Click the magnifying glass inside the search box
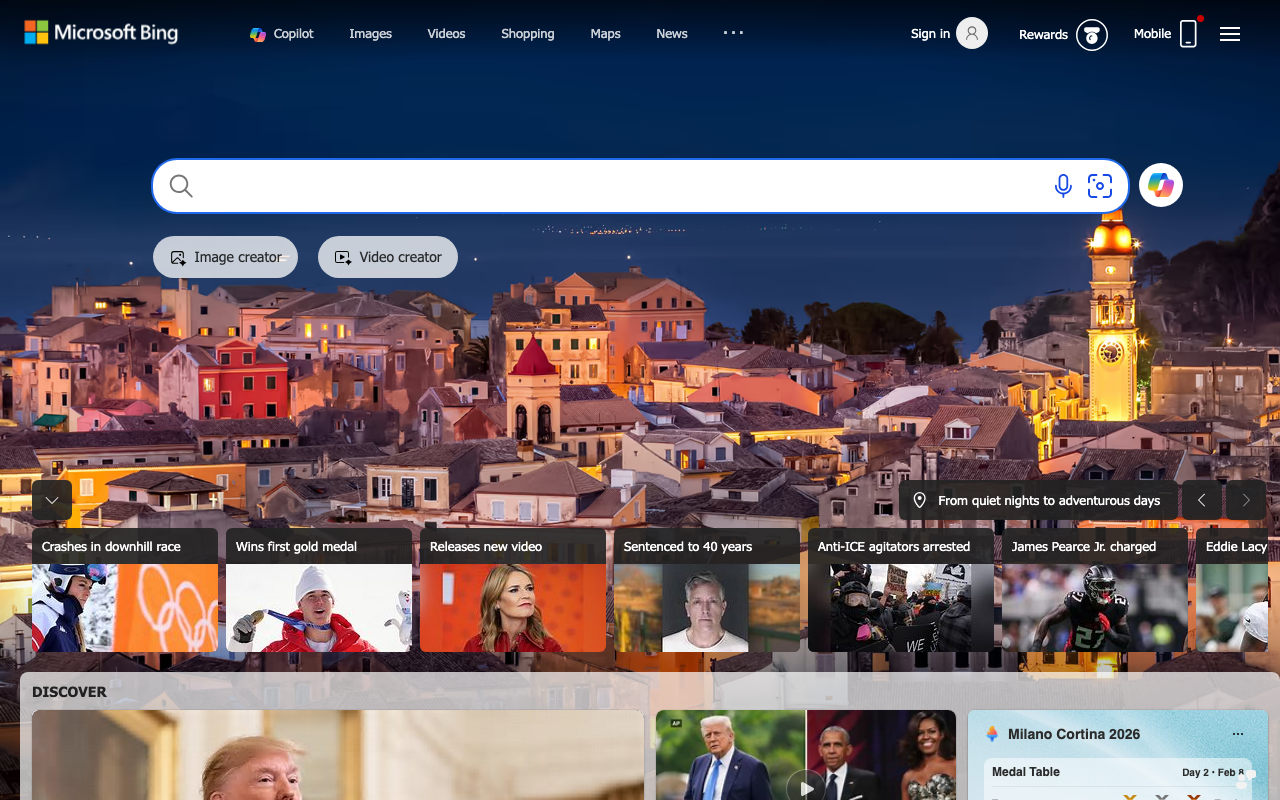 click(181, 185)
